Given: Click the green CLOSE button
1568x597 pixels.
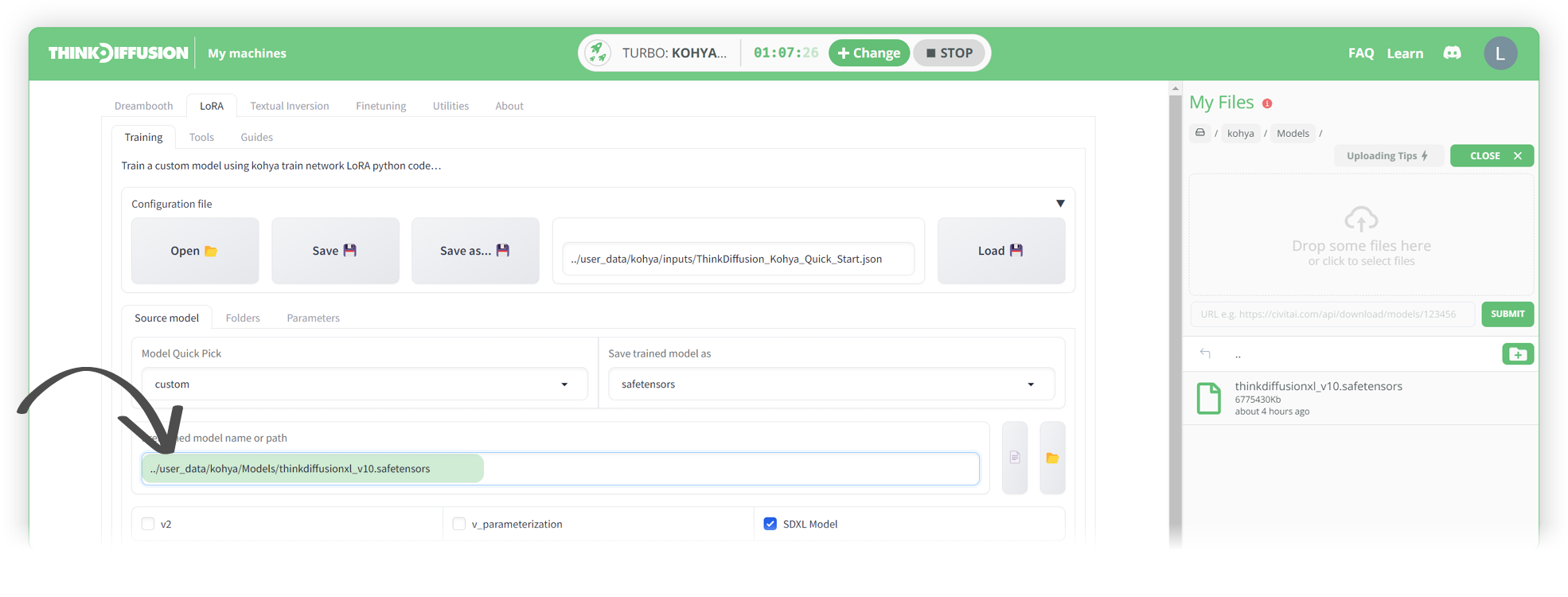Looking at the screenshot, I should [x=1492, y=156].
